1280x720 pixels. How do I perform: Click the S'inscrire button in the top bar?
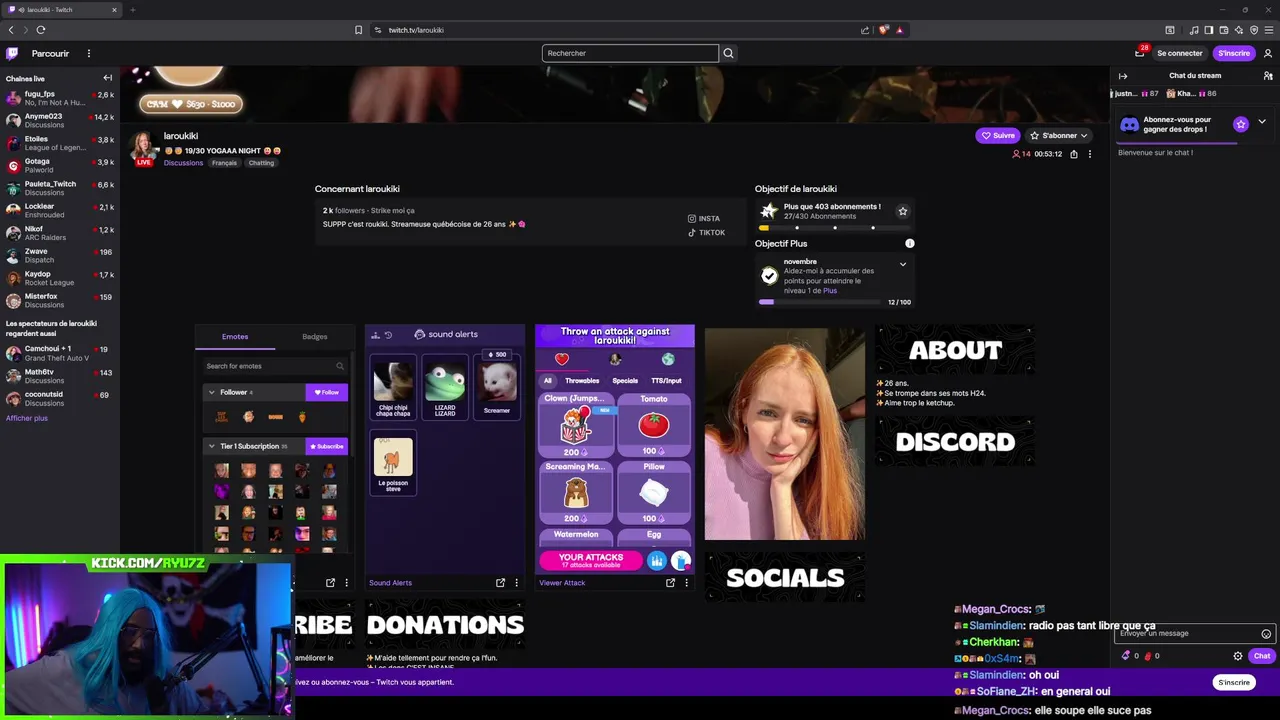click(x=1234, y=53)
